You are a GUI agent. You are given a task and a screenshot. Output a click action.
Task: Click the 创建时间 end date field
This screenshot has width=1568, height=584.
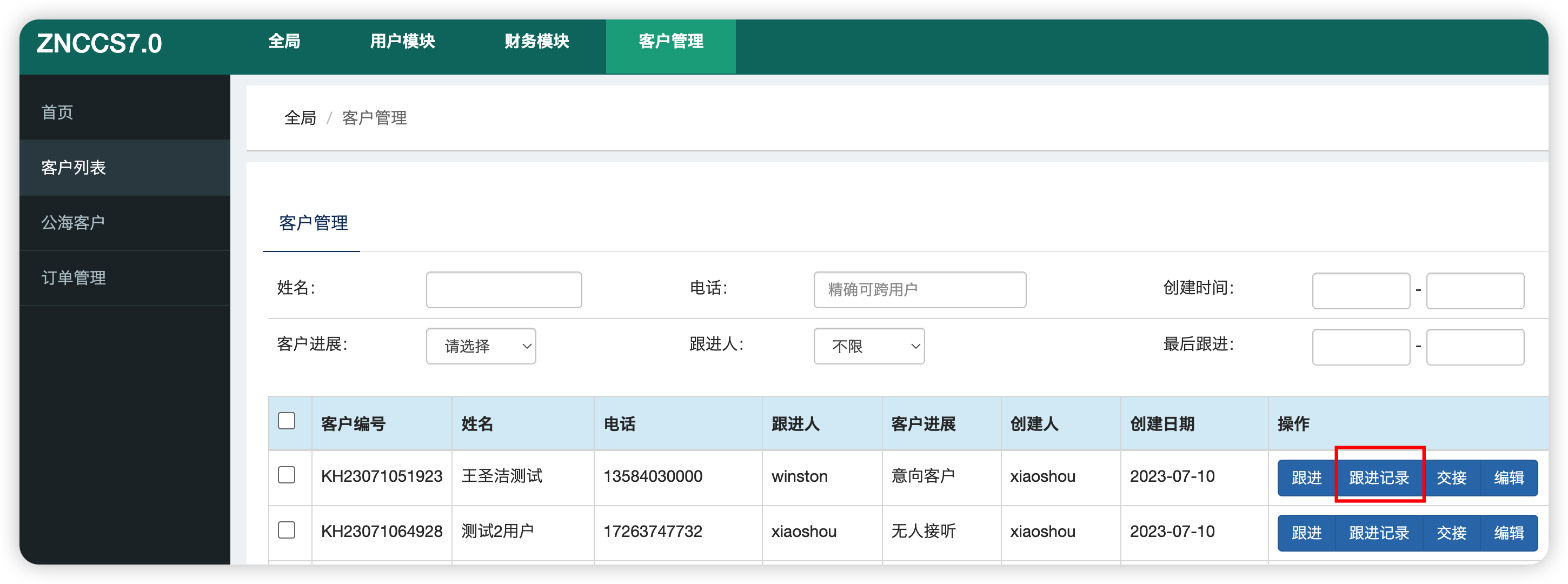pos(1475,290)
